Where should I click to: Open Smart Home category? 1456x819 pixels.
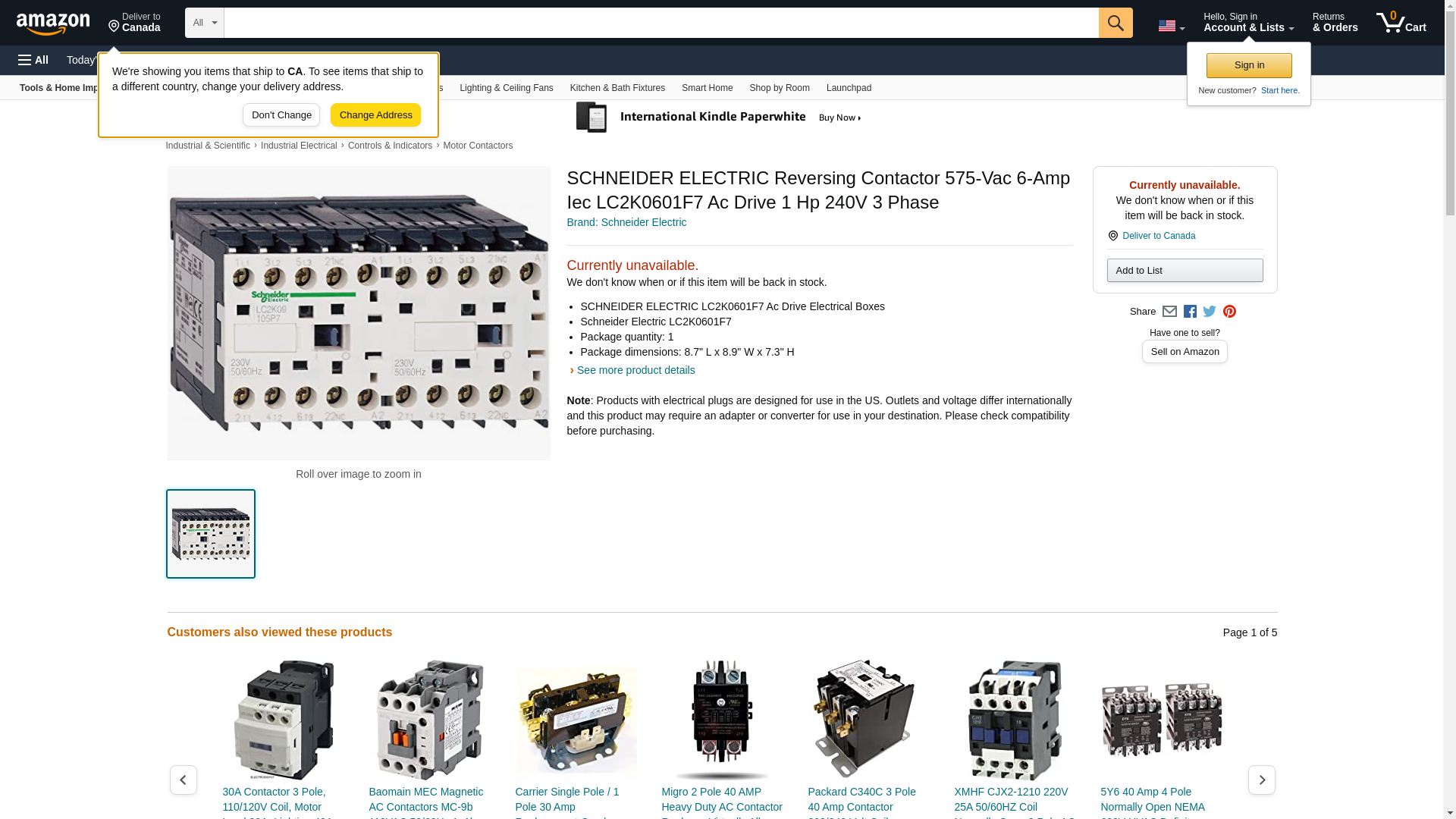[x=707, y=88]
